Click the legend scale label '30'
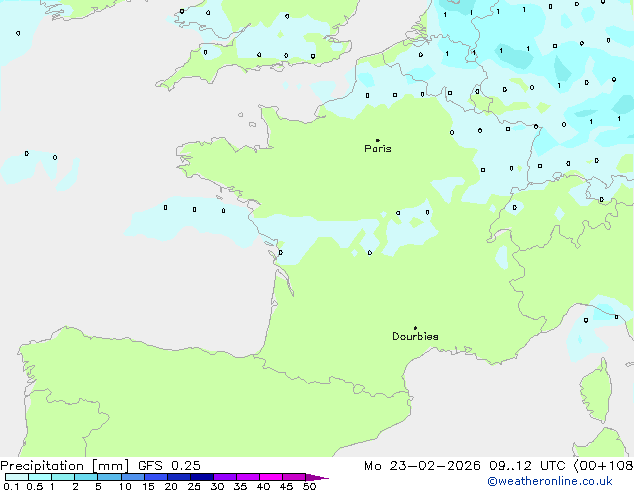634x490 pixels. (217, 486)
